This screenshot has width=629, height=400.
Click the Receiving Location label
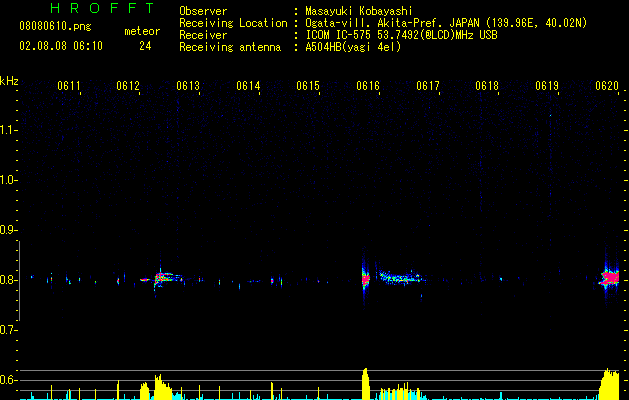coord(233,23)
